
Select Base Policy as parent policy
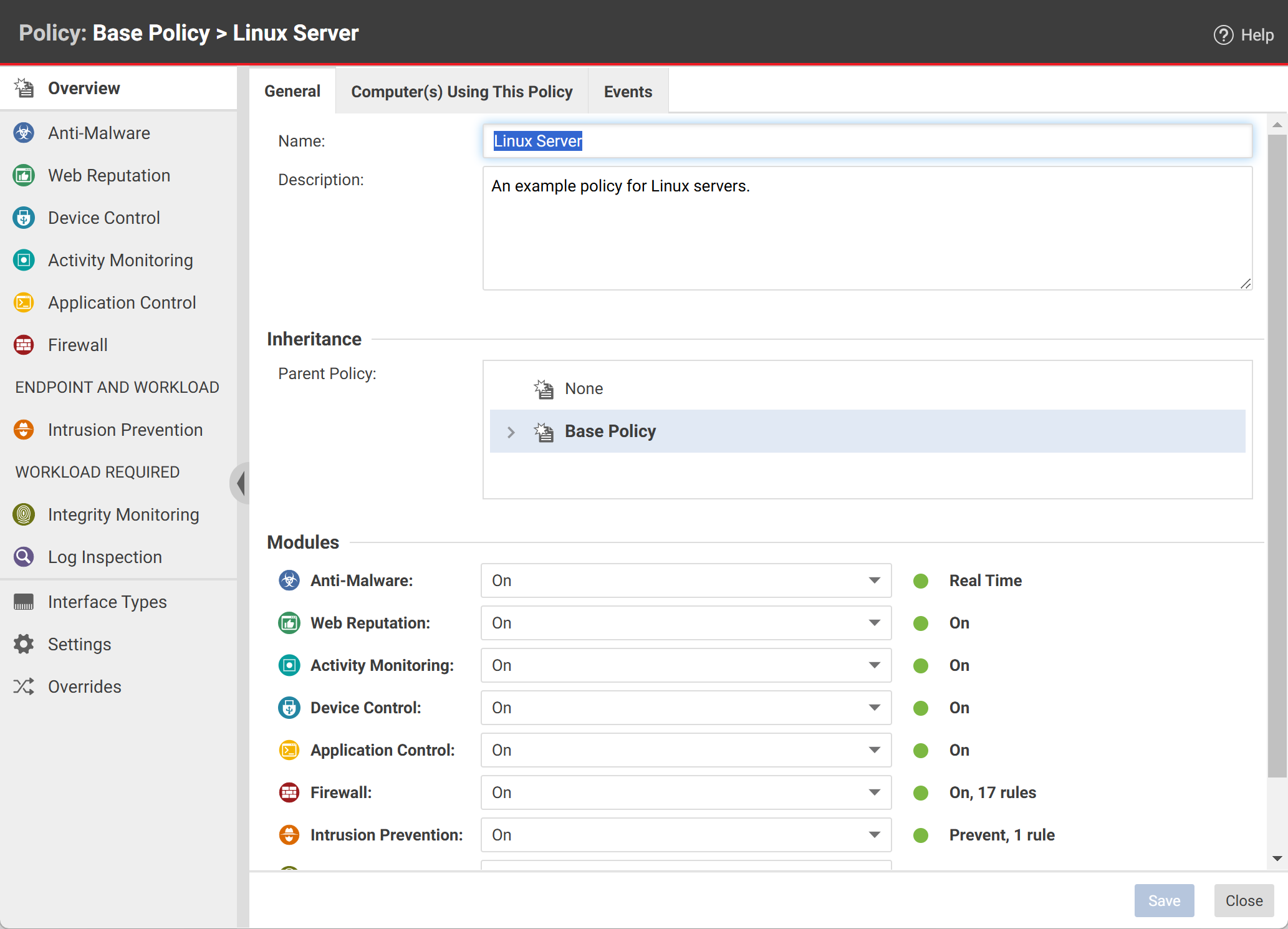coord(868,431)
